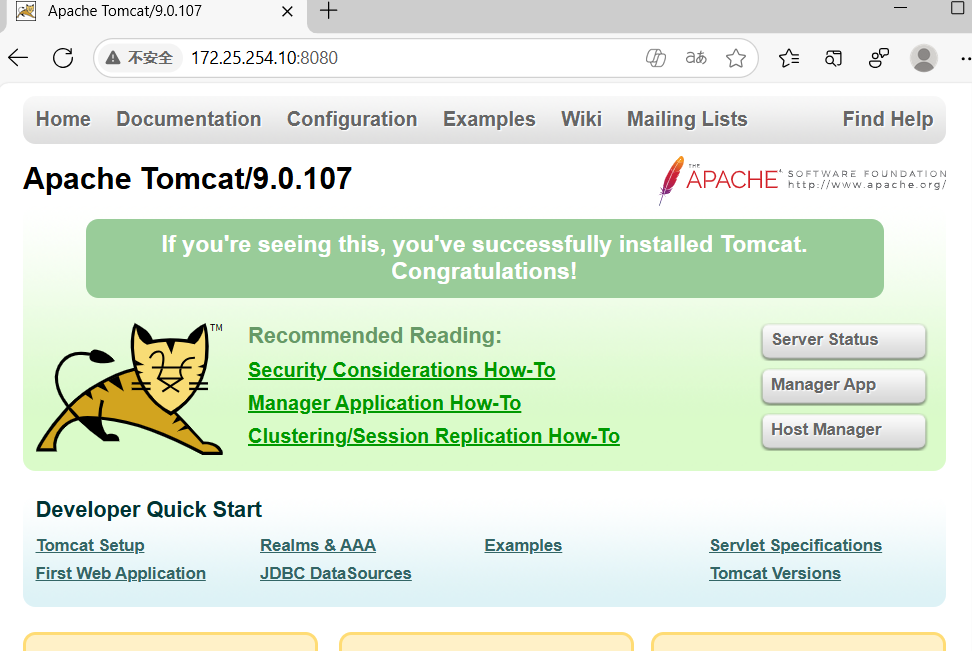This screenshot has height=651, width=972.
Task: Click the Apache Software Foundation logo
Action: [x=802, y=180]
